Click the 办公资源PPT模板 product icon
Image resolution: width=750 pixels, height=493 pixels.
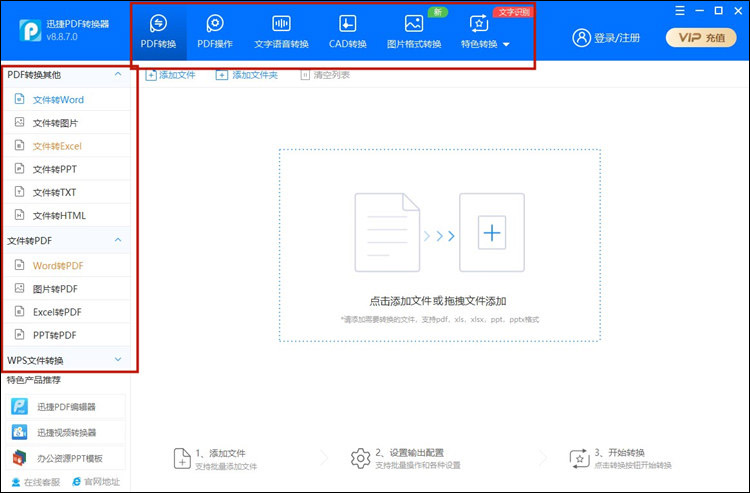coord(20,458)
